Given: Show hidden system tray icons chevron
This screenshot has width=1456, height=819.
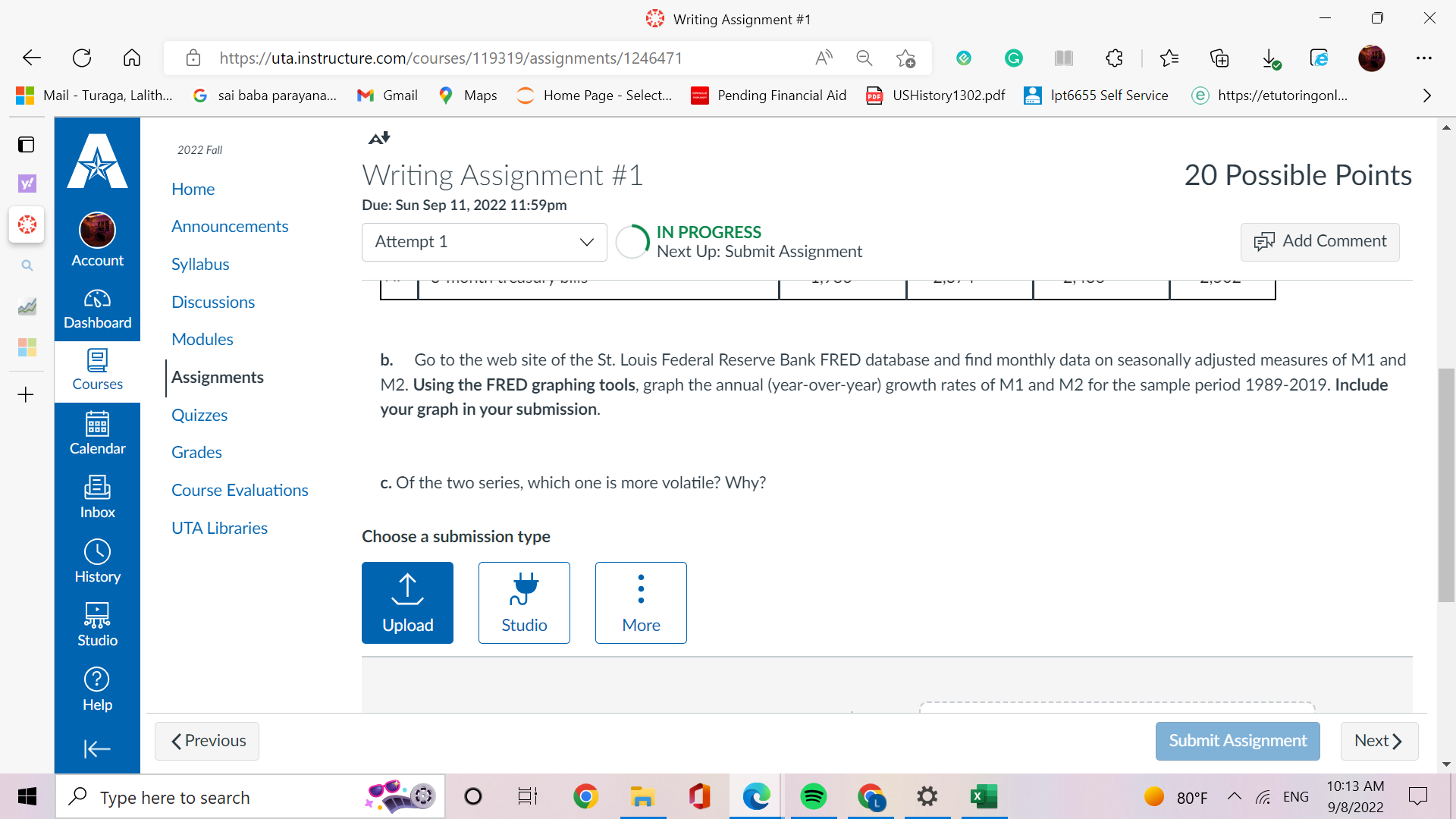Looking at the screenshot, I should [1234, 796].
